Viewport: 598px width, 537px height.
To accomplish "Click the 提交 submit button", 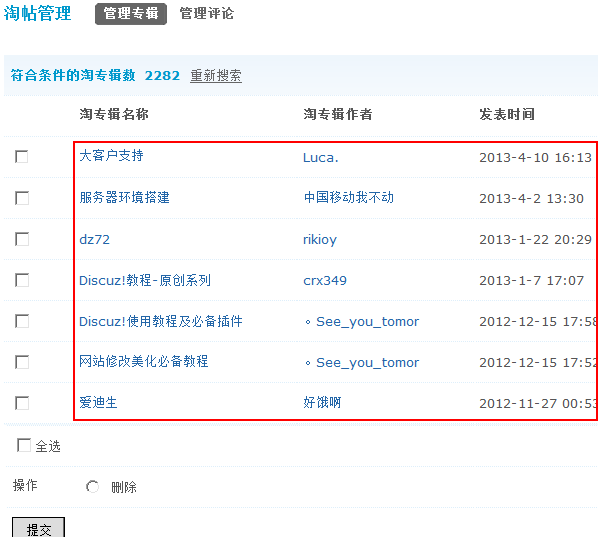I will point(39,528).
